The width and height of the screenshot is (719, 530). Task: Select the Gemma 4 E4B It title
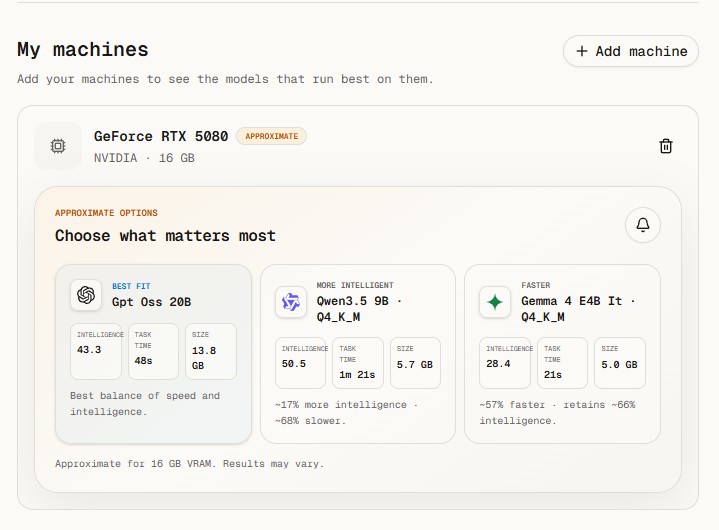(578, 309)
